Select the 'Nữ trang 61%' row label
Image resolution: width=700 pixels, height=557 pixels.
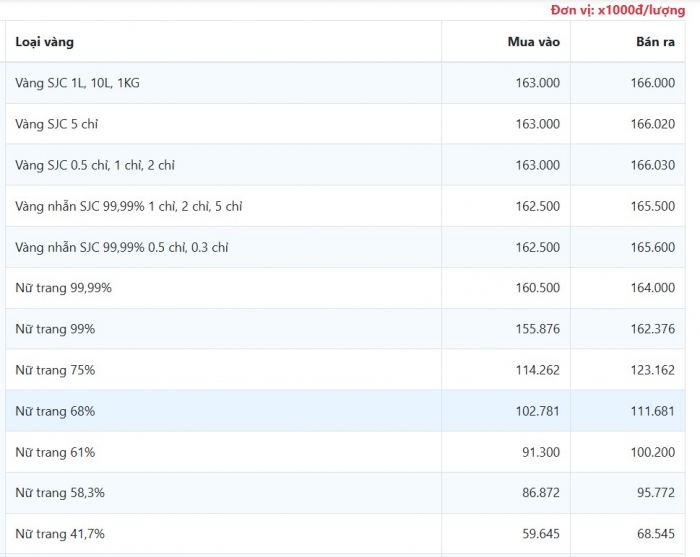click(55, 452)
